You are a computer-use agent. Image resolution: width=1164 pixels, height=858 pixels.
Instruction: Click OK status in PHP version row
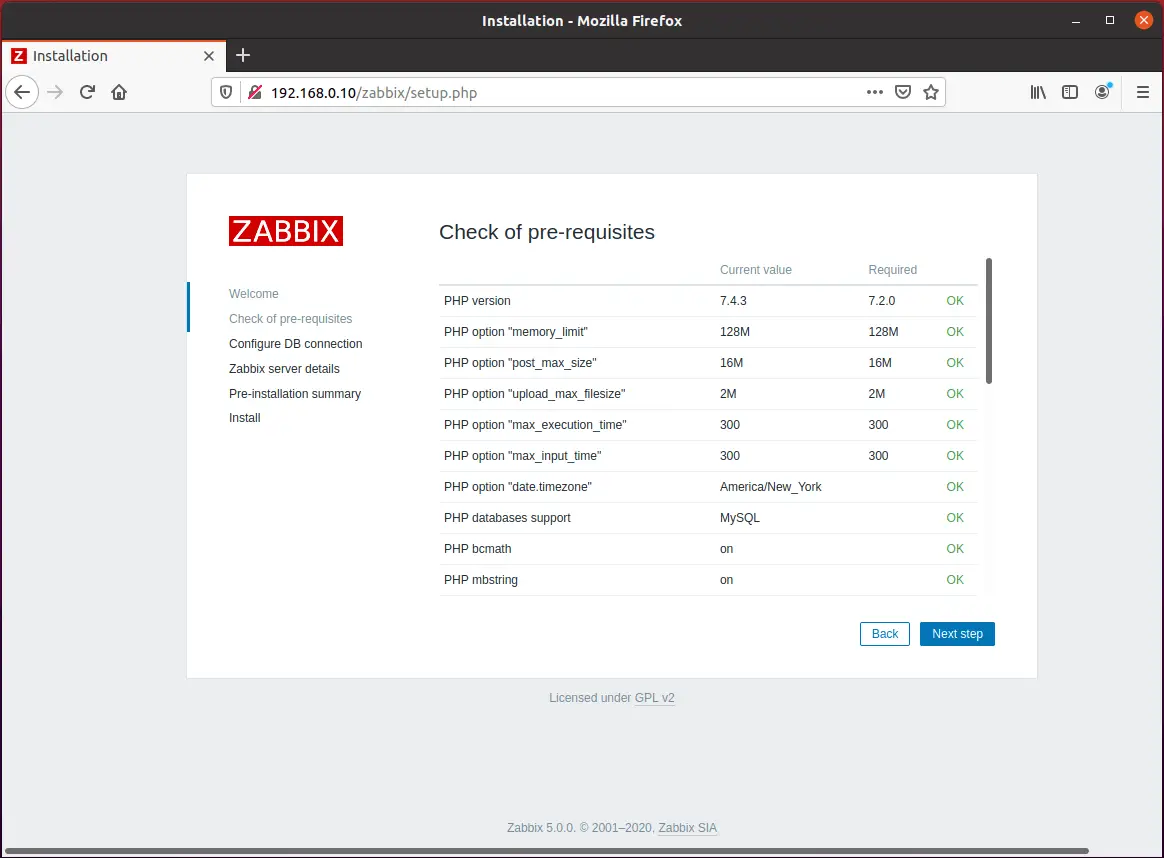(x=955, y=301)
